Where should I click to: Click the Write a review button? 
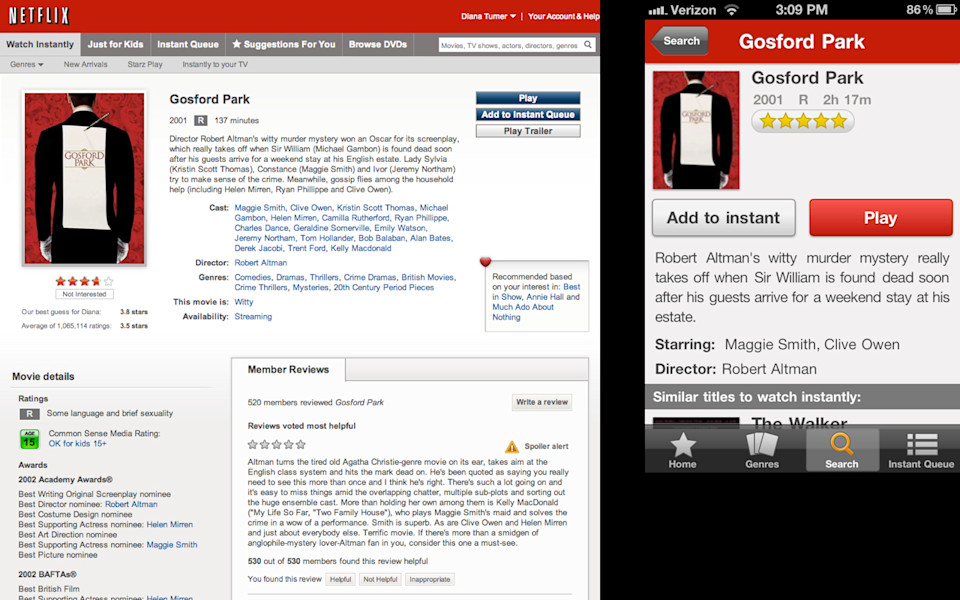coord(542,402)
